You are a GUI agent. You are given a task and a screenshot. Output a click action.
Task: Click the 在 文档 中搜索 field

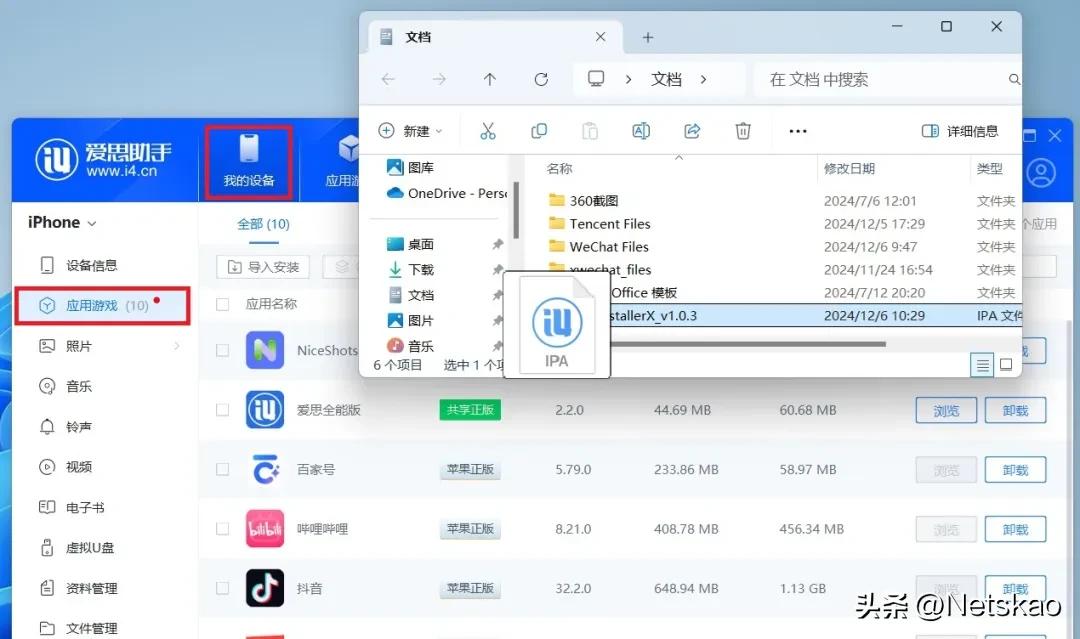[x=887, y=79]
